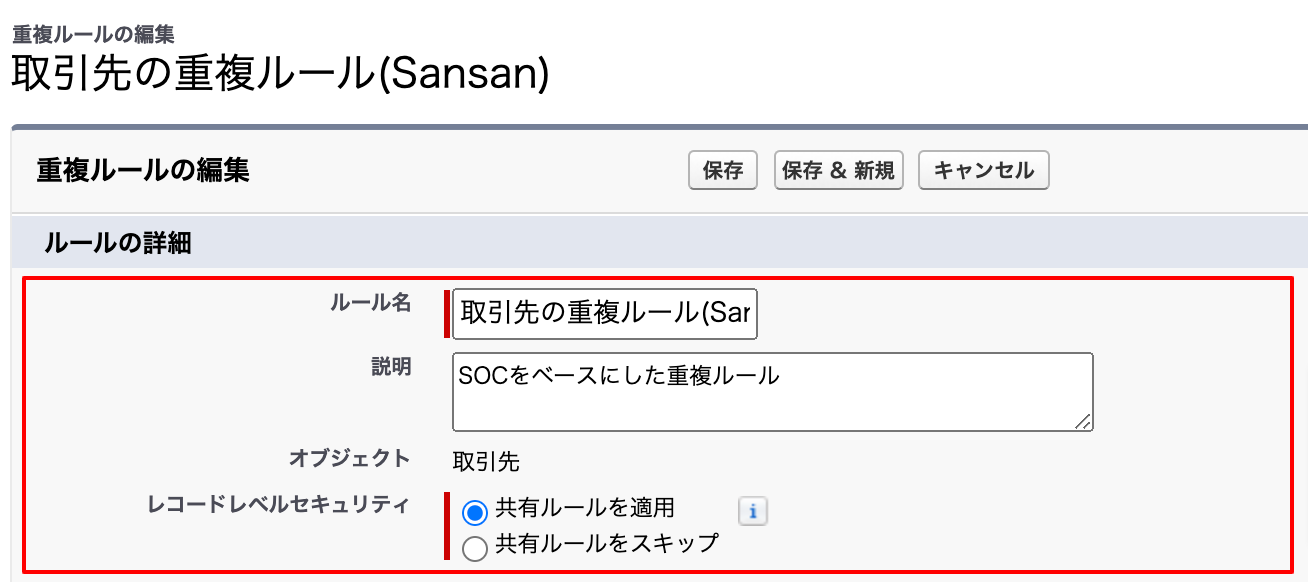
Task: Focus the ルール名 input field
Action: 605,314
